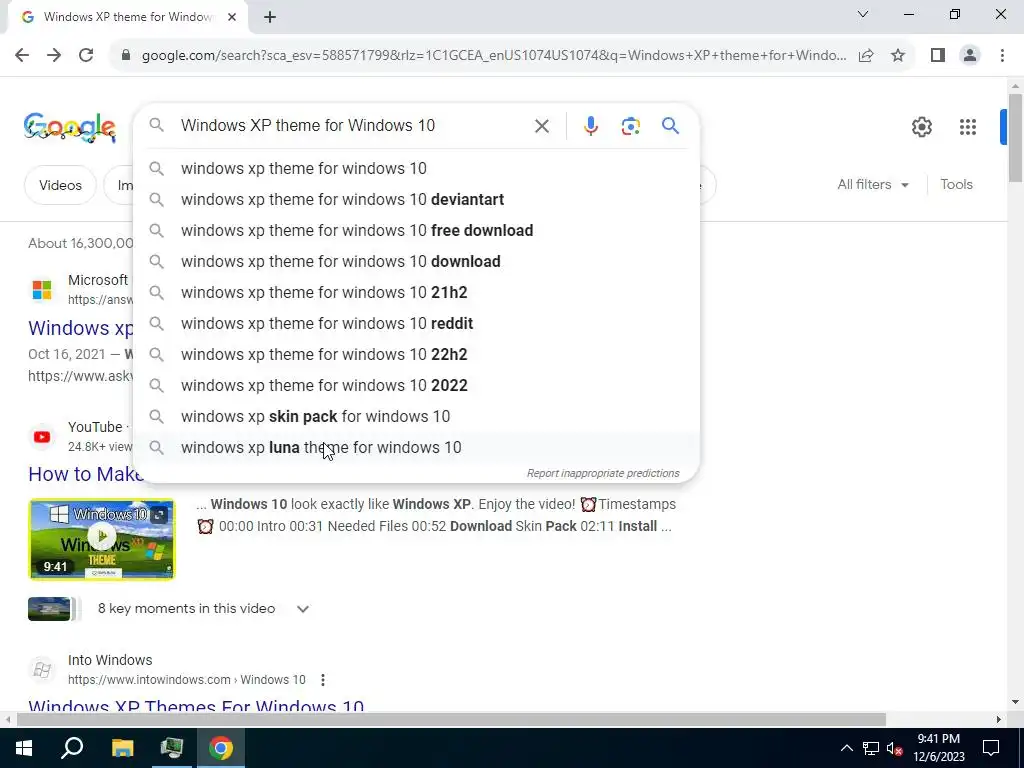Click the horizontal page scrollbar thumb

(451, 720)
